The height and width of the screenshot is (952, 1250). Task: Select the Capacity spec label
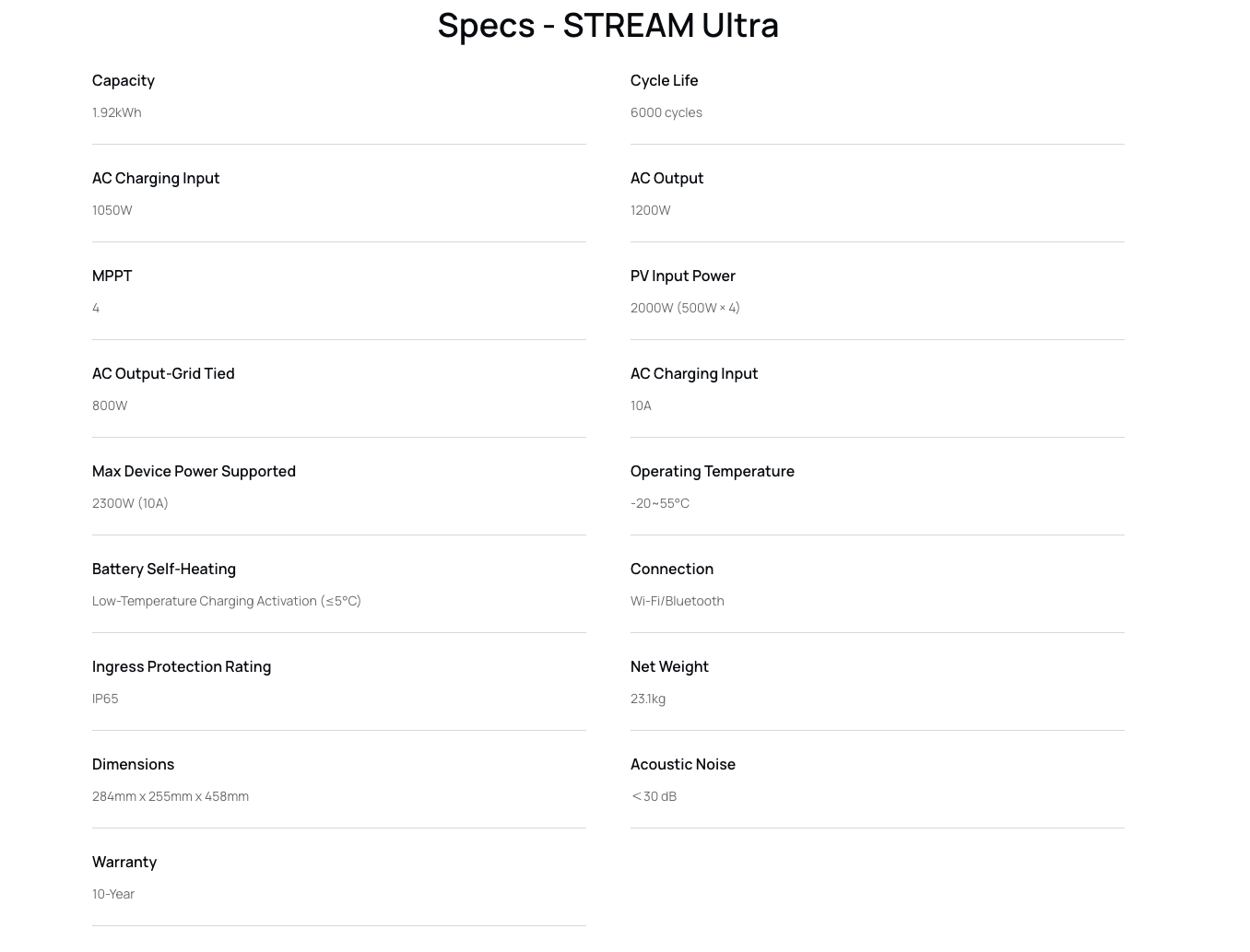click(124, 80)
